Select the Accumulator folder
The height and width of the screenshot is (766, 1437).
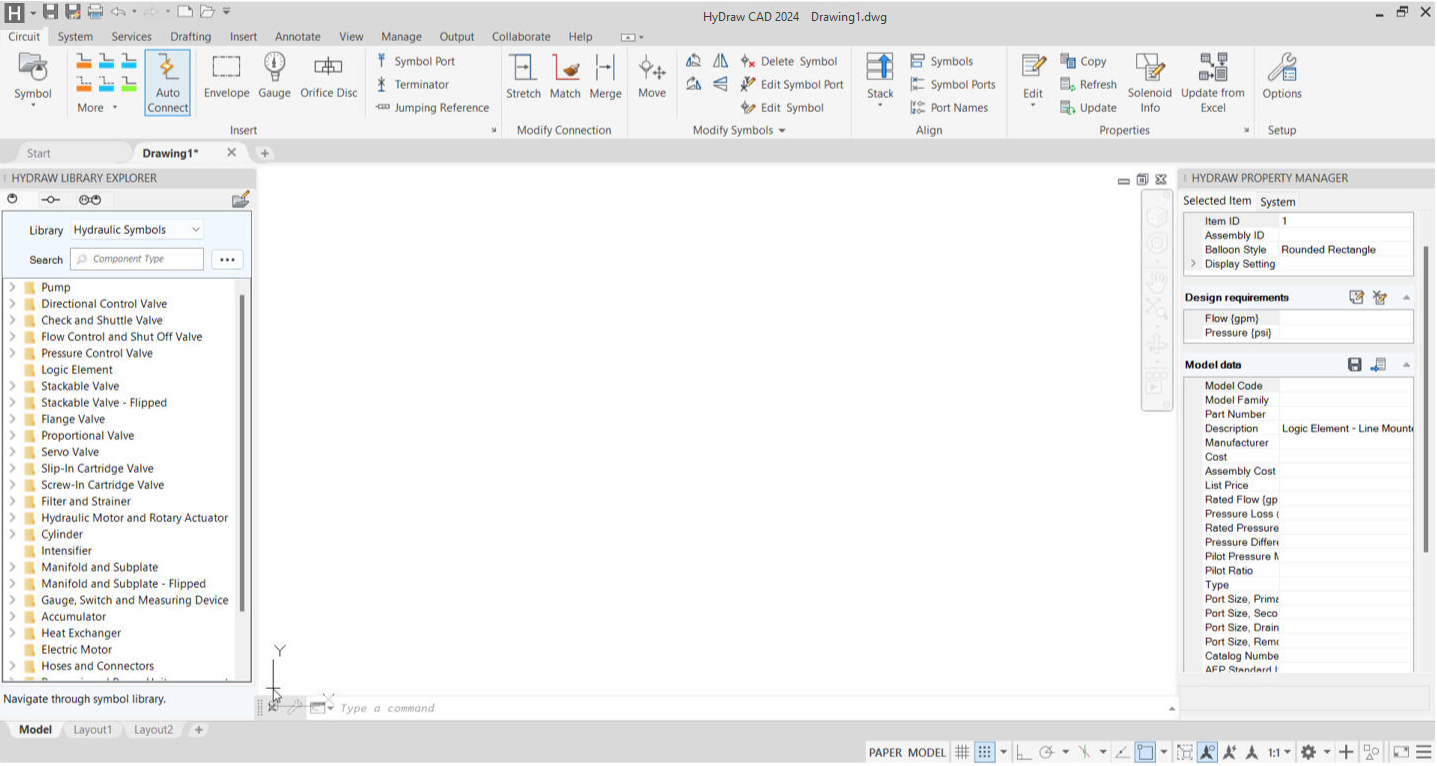click(x=73, y=617)
